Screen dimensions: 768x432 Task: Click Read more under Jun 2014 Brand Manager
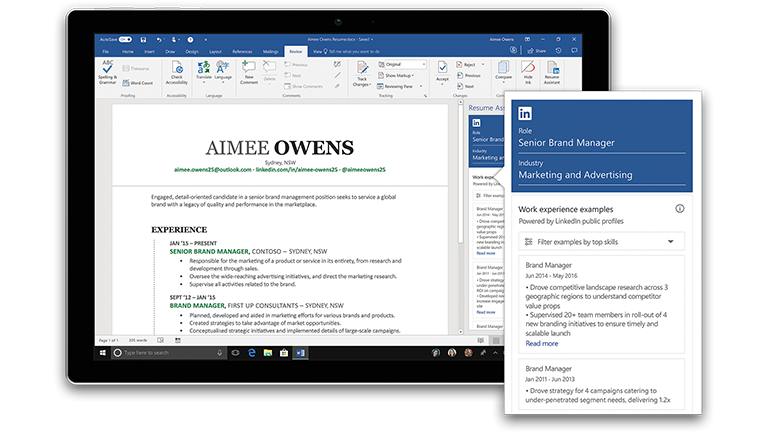coord(541,343)
